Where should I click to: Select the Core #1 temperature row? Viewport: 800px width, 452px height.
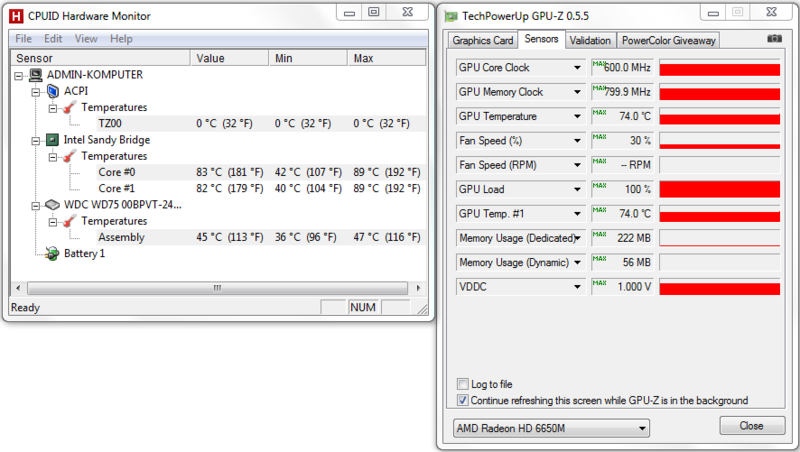tap(260, 189)
